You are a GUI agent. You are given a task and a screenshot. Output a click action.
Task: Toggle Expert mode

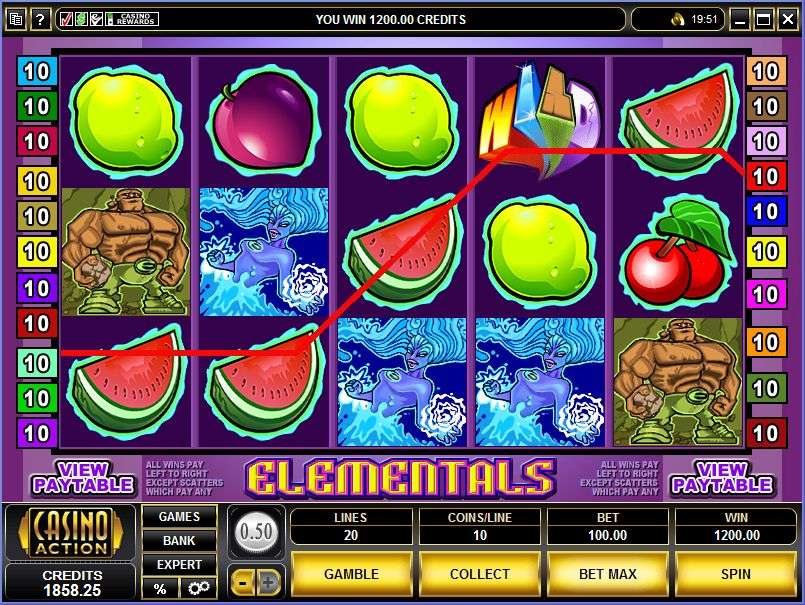[179, 564]
